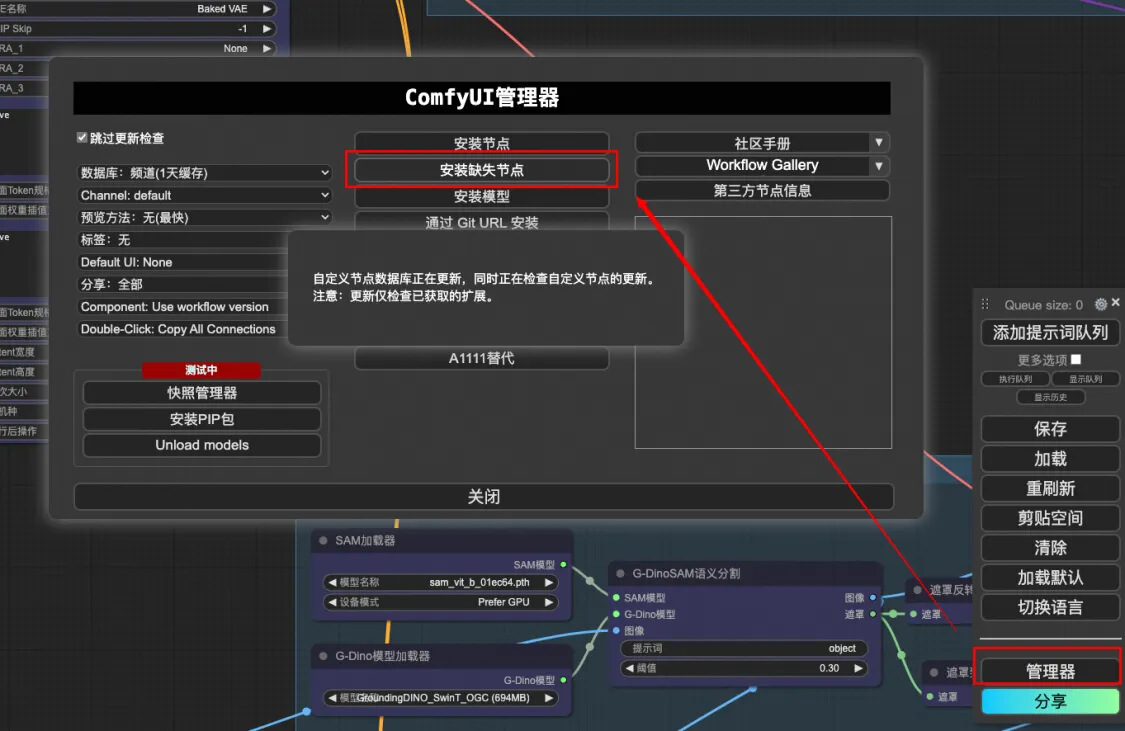
Task: Click 添加提示词队列 button
Action: coord(1050,332)
